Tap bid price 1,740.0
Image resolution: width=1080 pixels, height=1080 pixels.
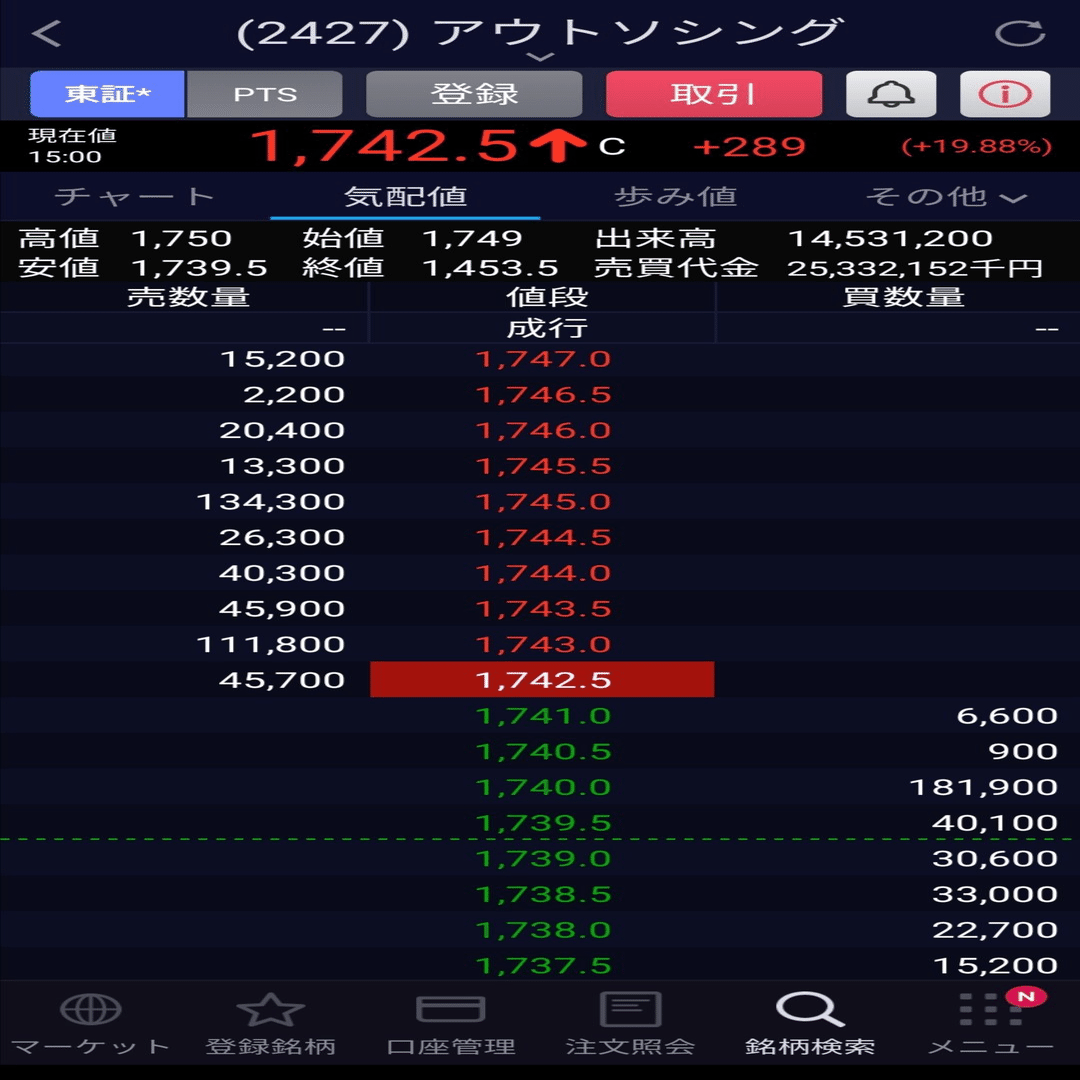pyautogui.click(x=543, y=787)
